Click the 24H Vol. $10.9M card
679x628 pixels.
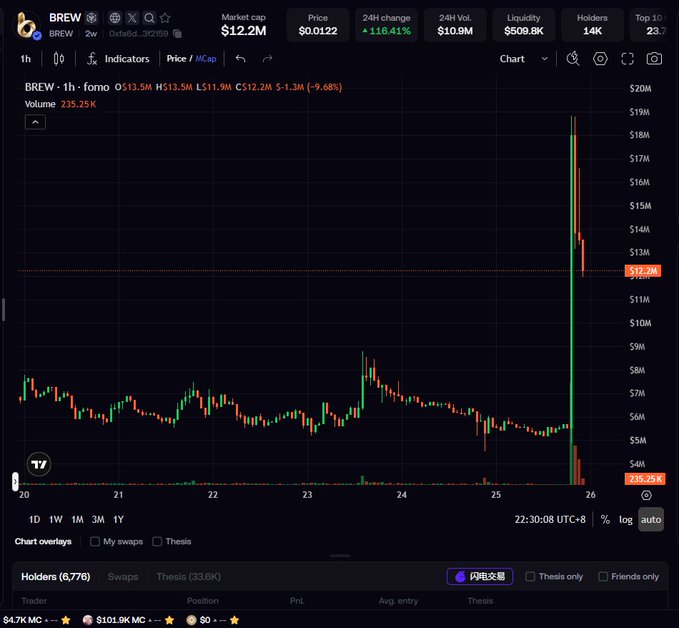point(455,25)
